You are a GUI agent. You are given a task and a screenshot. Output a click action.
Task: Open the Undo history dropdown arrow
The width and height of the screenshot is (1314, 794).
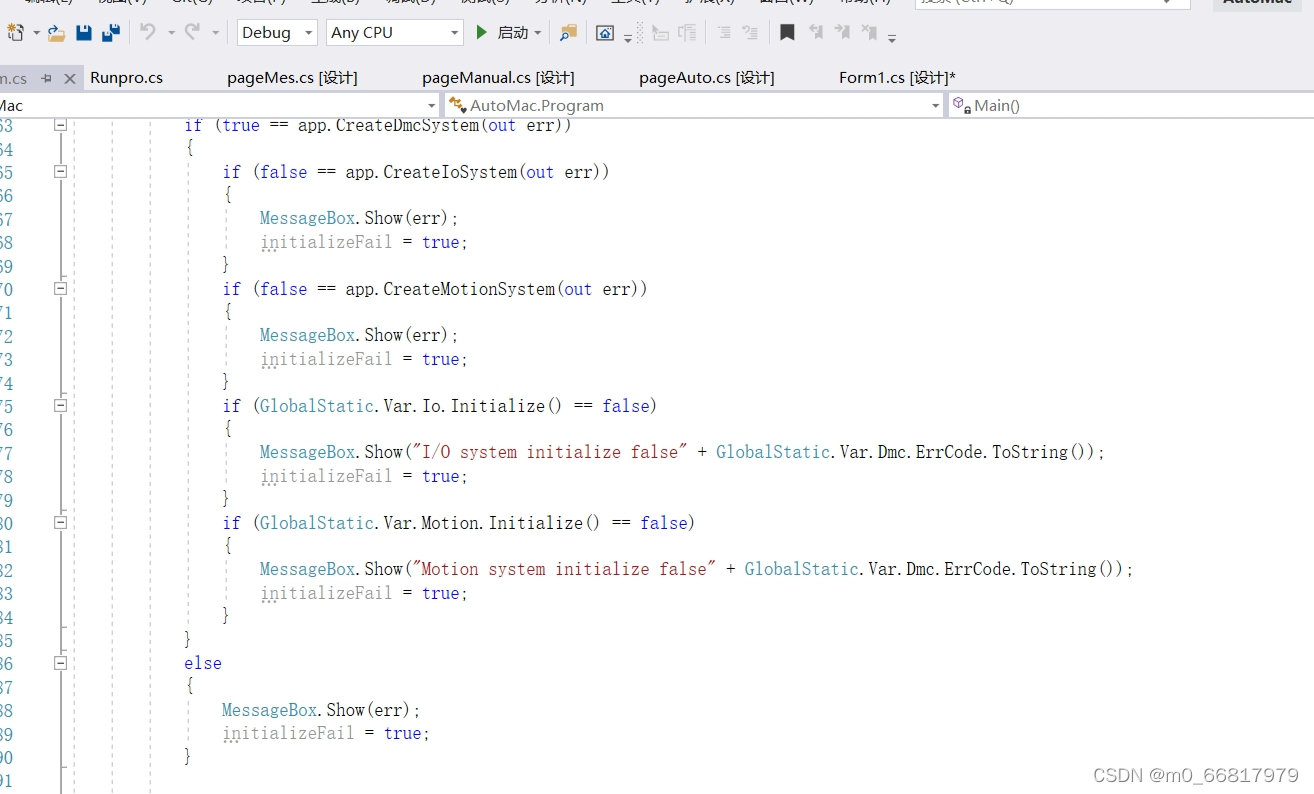point(171,33)
